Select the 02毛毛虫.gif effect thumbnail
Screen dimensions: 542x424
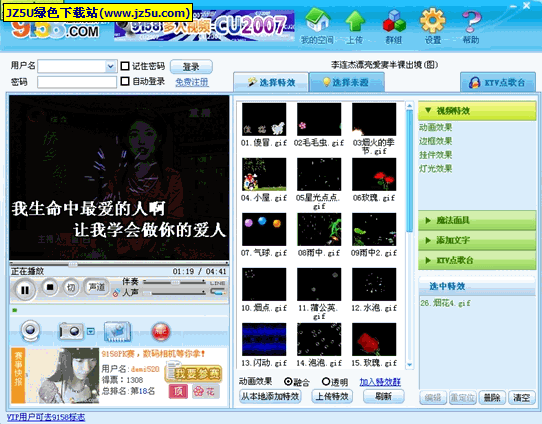[x=319, y=119]
